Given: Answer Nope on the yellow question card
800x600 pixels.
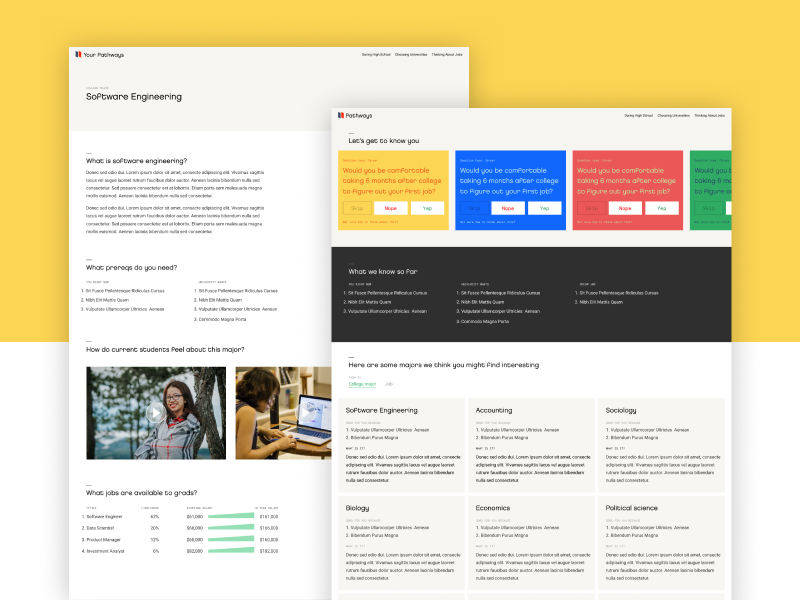Looking at the screenshot, I should point(391,208).
